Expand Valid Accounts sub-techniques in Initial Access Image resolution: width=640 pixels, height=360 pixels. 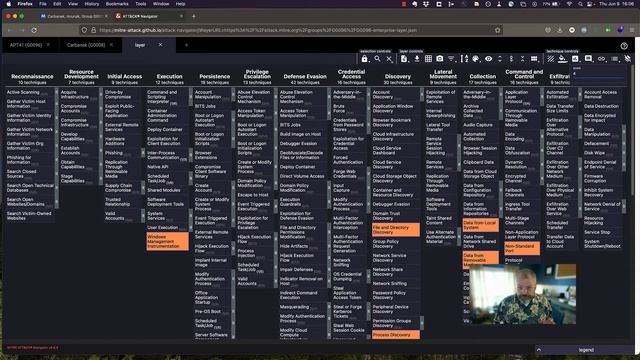(x=143, y=216)
